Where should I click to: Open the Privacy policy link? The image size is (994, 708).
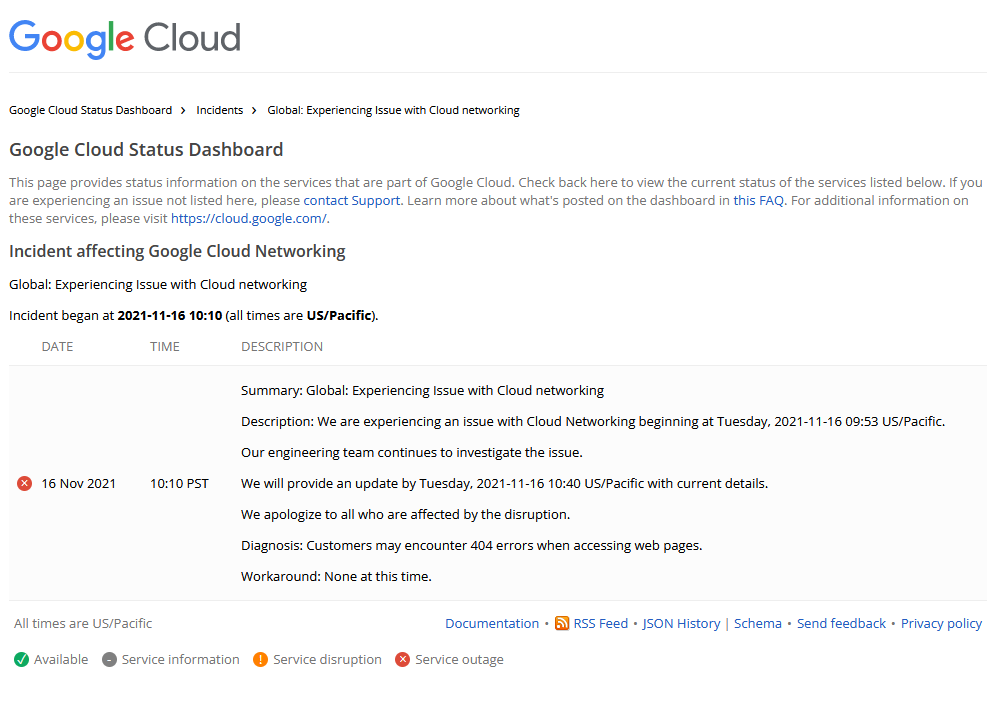pyautogui.click(x=941, y=624)
